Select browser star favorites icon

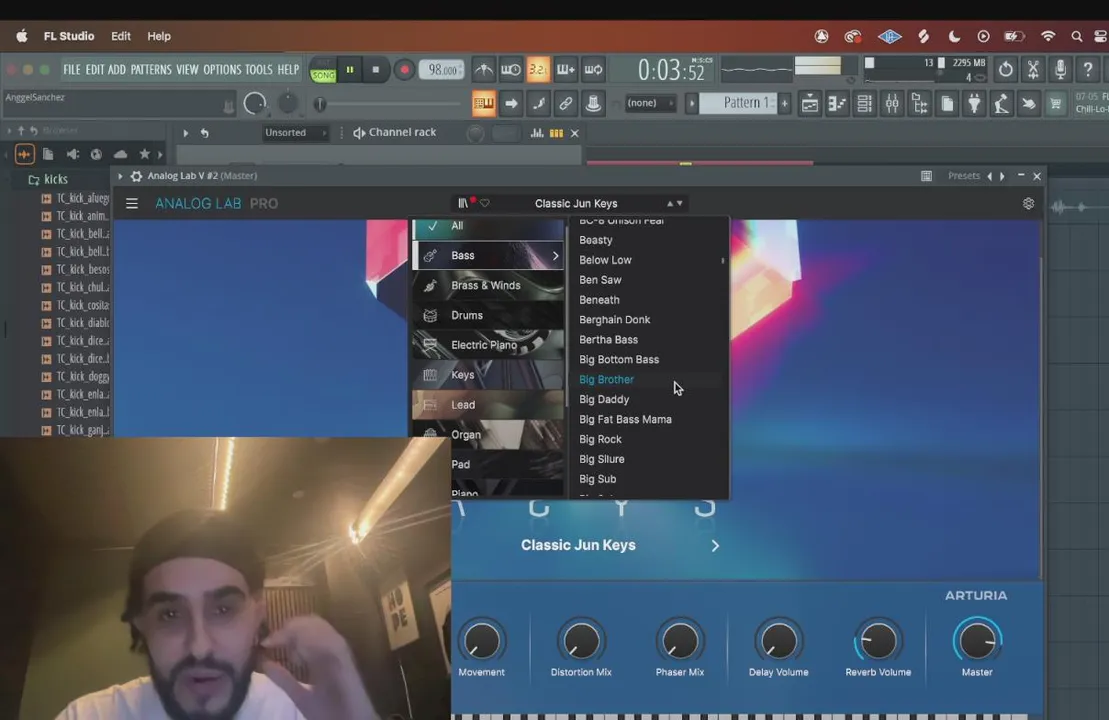point(144,153)
